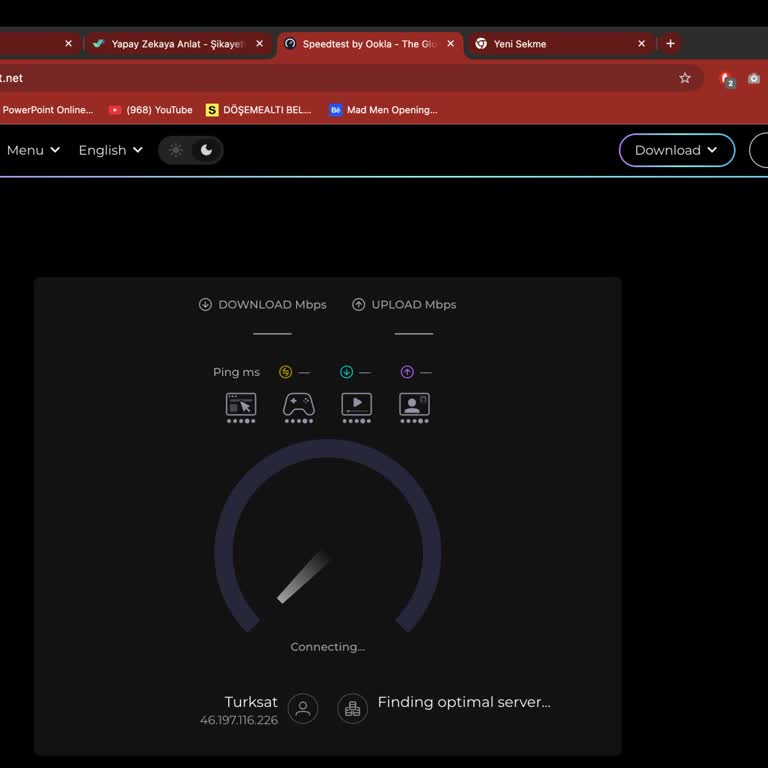Expand the Download dropdown button

[676, 150]
